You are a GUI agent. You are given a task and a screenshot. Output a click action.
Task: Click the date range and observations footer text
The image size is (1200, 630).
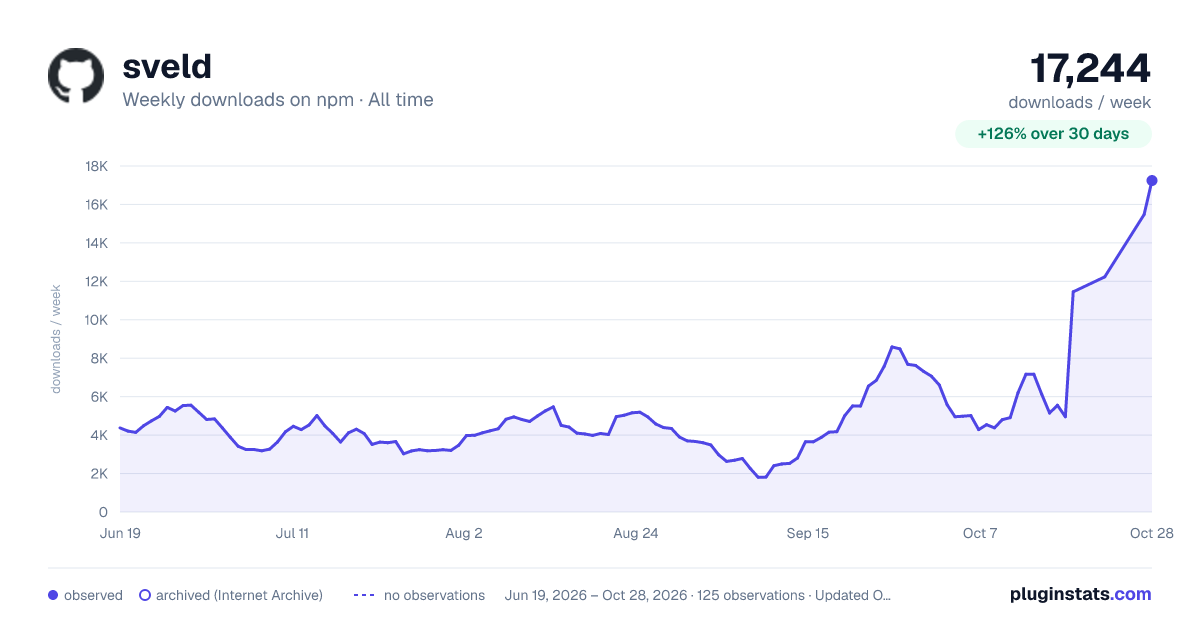click(698, 595)
